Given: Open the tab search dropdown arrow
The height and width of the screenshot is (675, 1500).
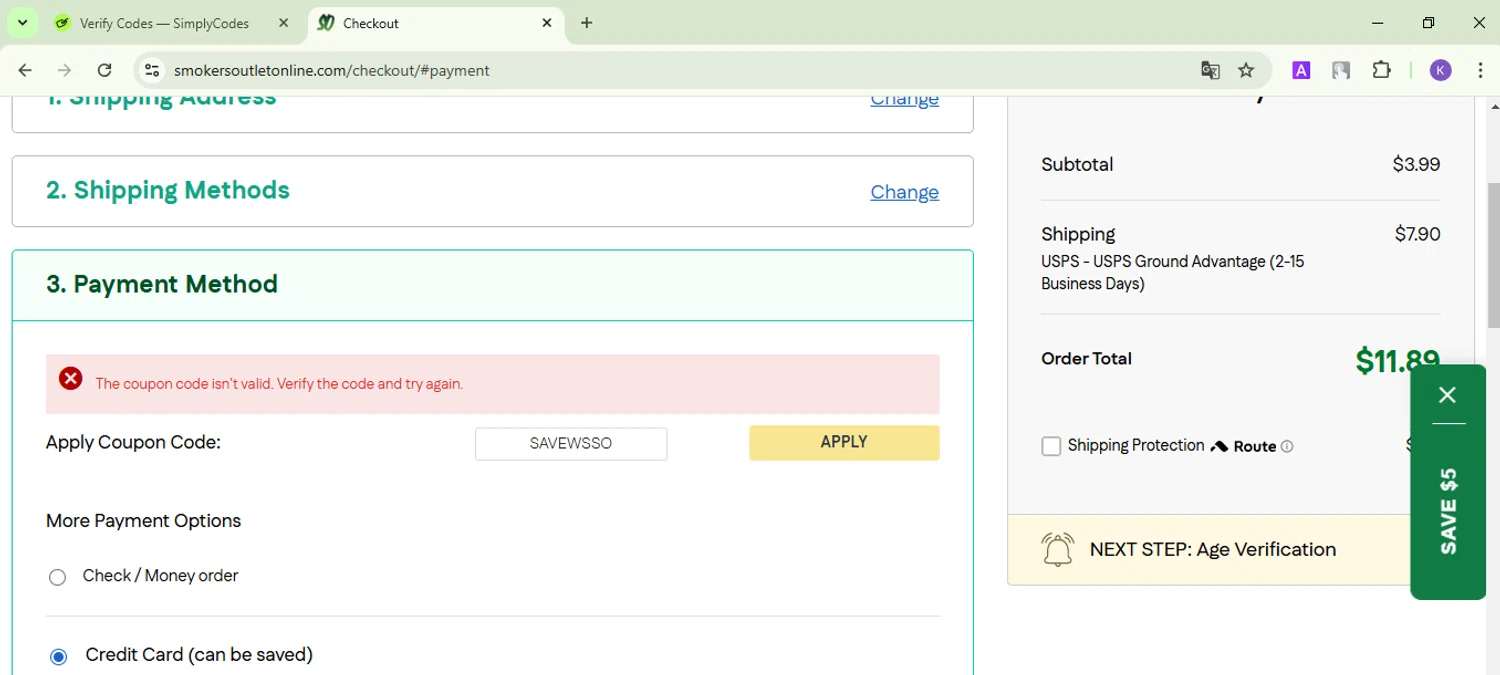Looking at the screenshot, I should (x=22, y=23).
